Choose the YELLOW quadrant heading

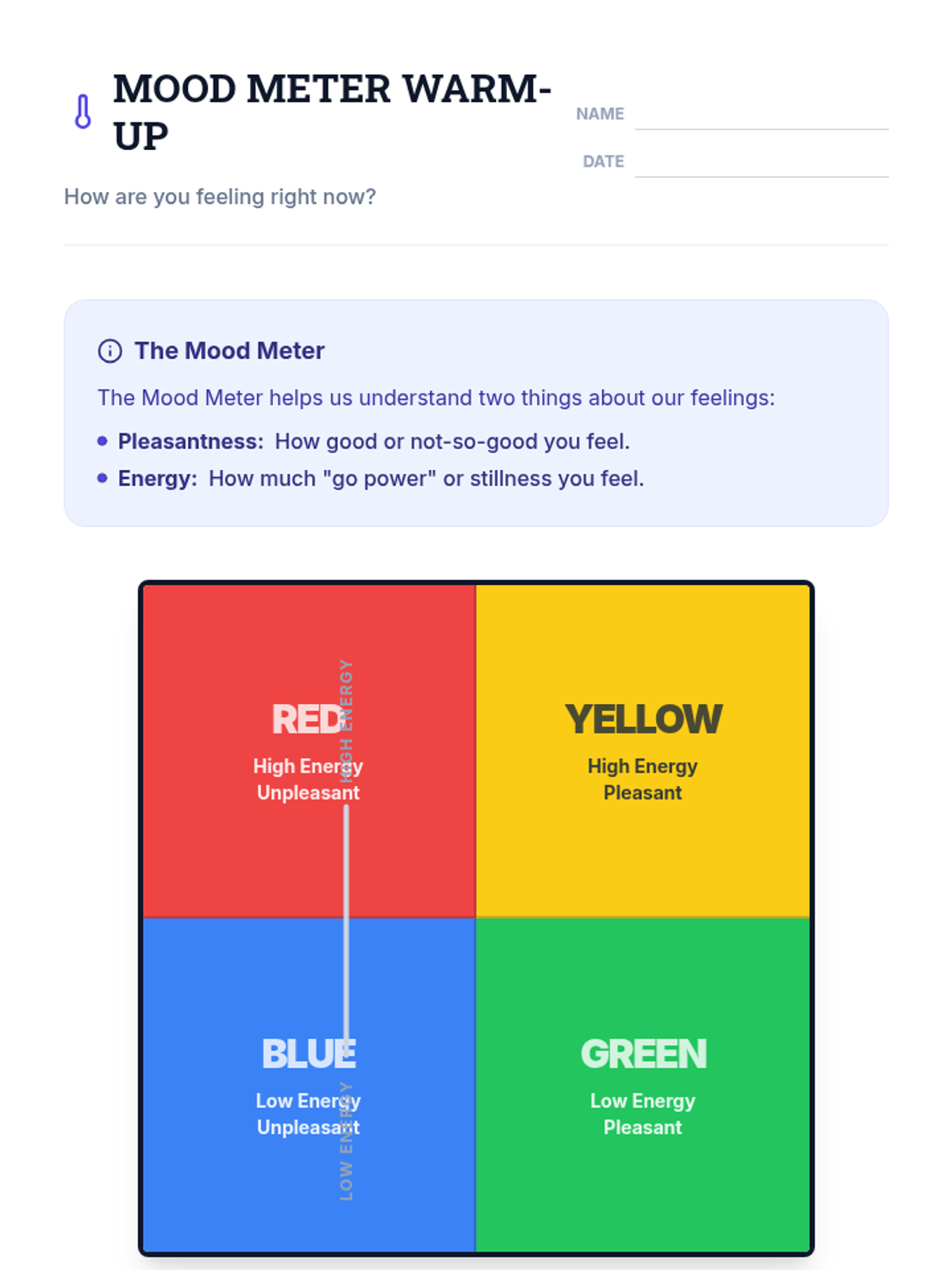tap(643, 720)
